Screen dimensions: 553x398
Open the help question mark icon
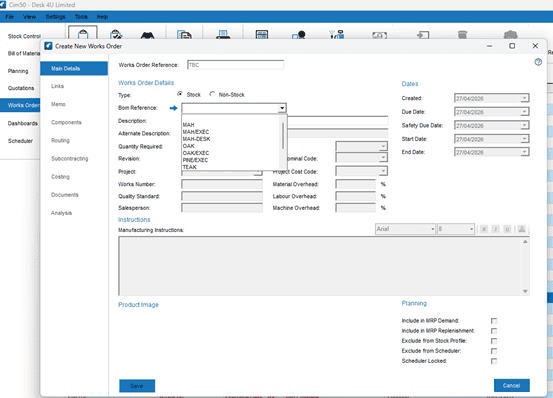point(538,62)
